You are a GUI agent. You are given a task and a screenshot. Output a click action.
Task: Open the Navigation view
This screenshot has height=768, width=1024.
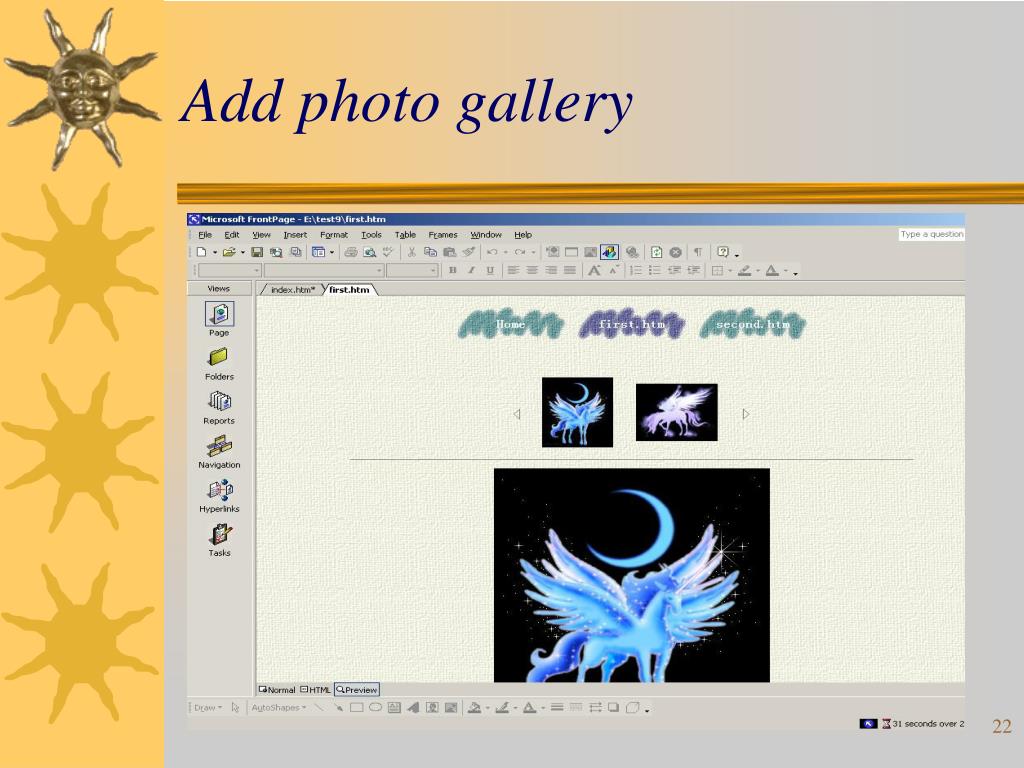coord(219,452)
